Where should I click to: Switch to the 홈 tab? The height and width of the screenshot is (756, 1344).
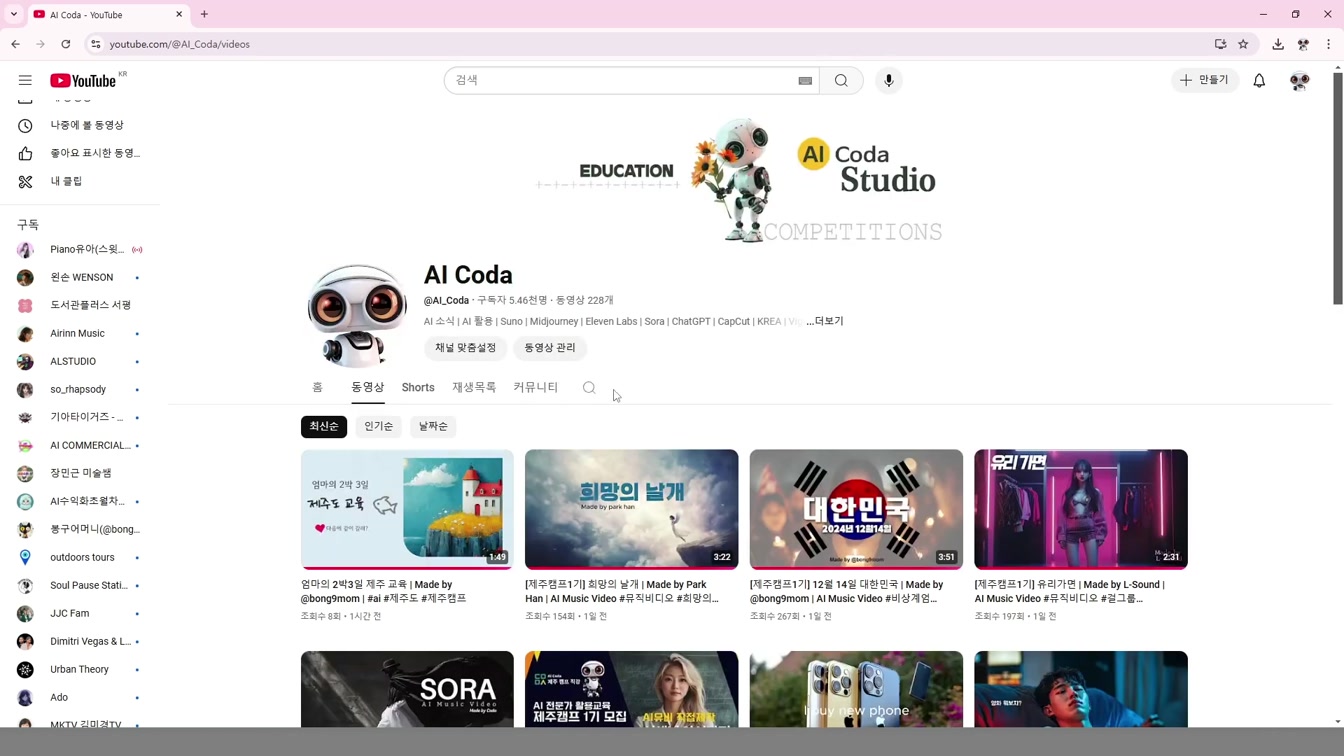click(317, 387)
